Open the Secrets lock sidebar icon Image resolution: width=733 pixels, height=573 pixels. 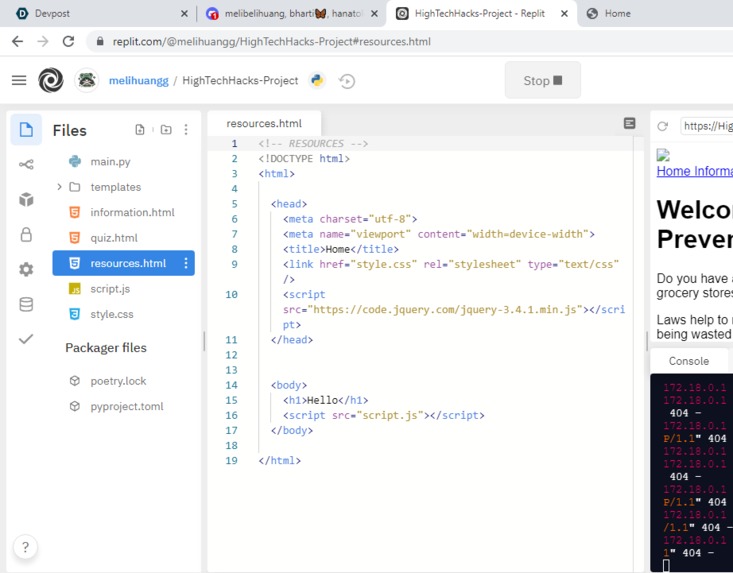coord(26,234)
